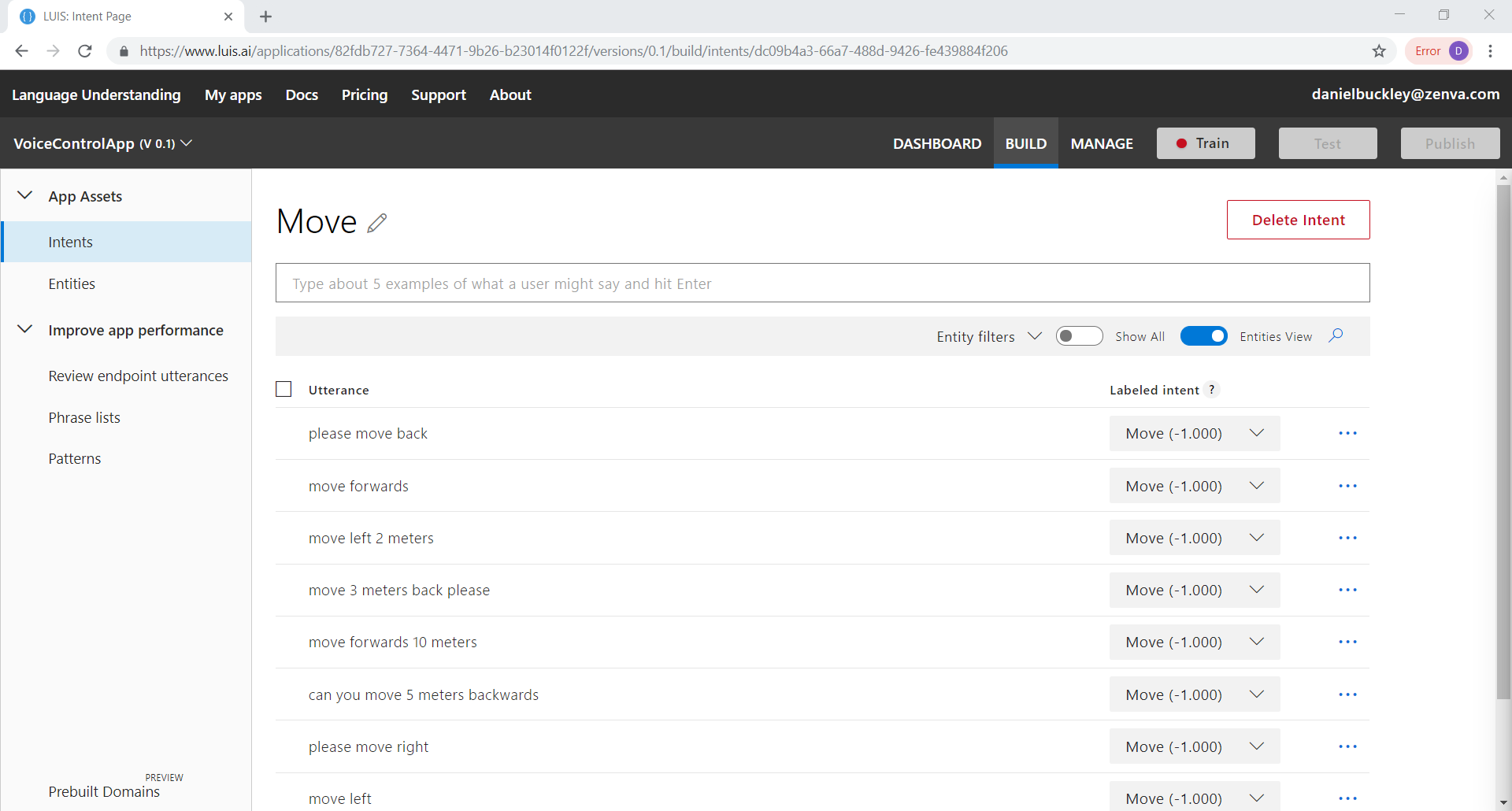1512x811 pixels.
Task: Collapse the App Assets section
Action: [x=25, y=195]
